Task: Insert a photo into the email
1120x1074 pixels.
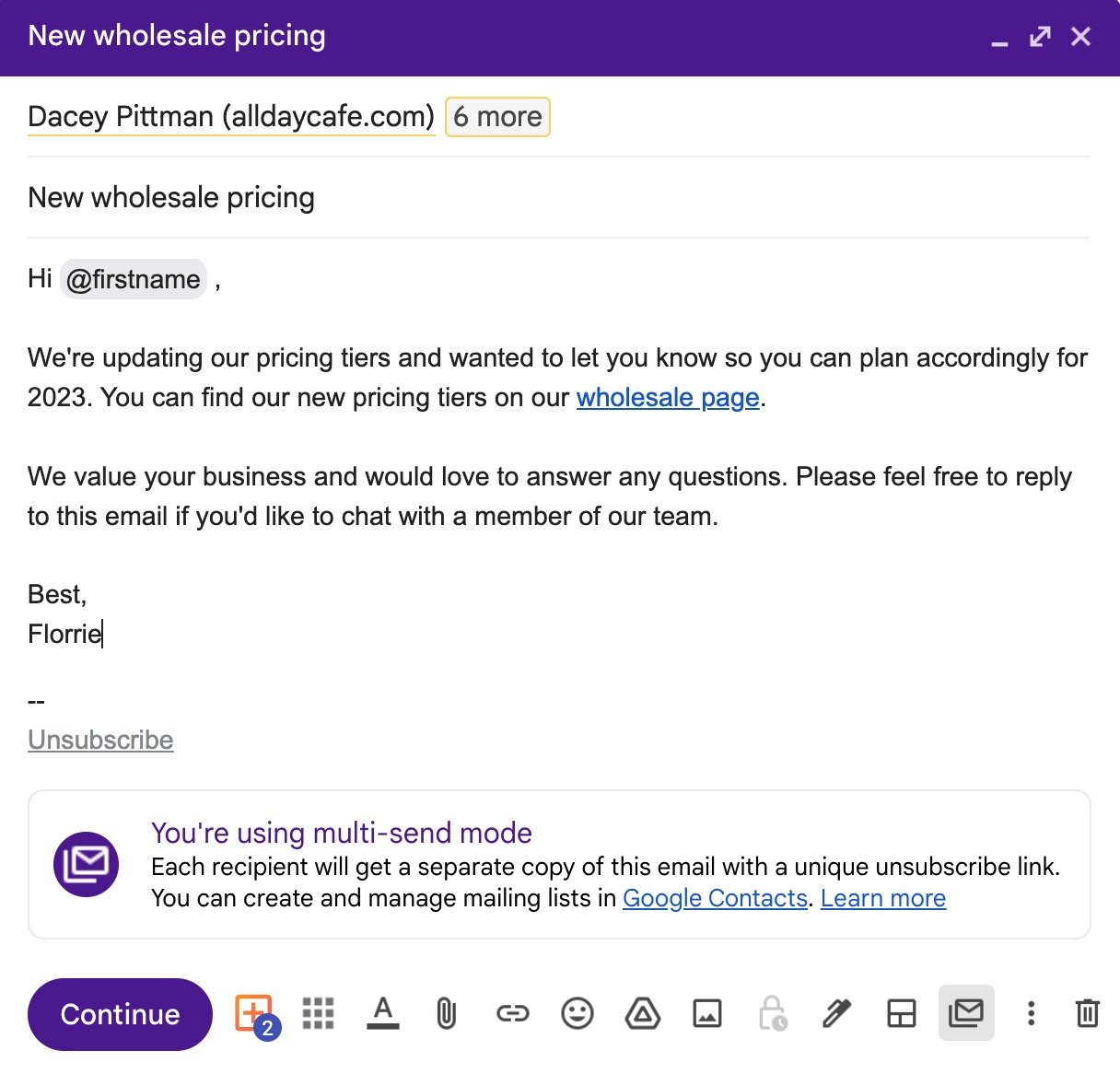Action: [707, 1013]
